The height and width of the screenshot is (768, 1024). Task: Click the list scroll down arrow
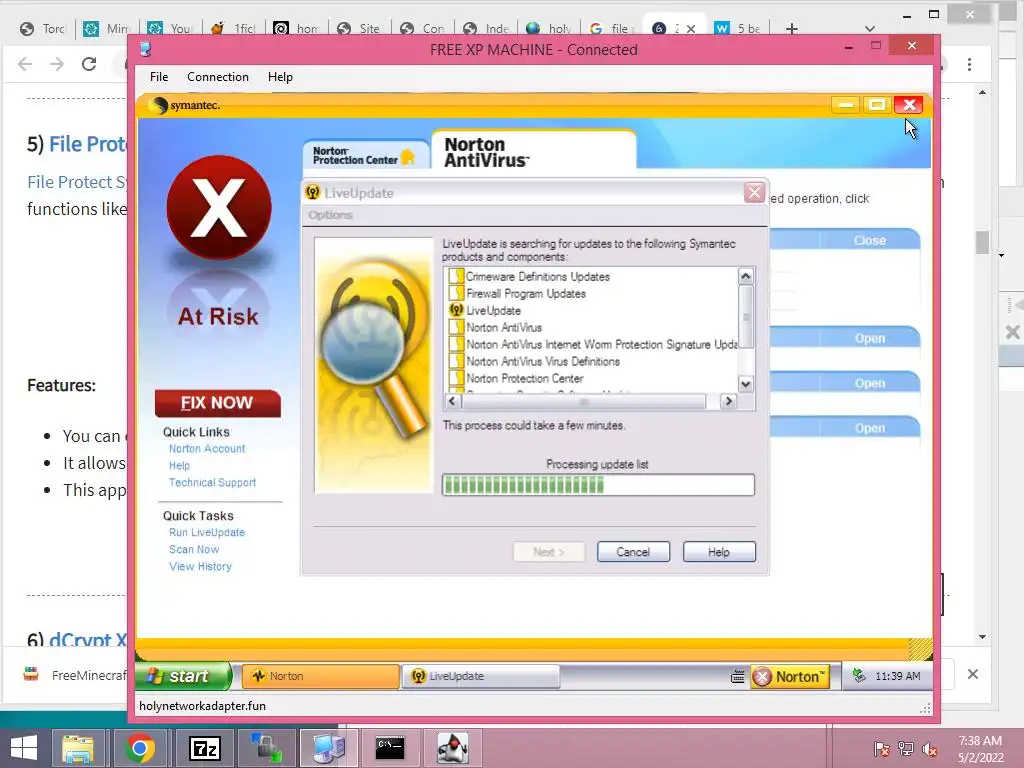click(x=745, y=384)
